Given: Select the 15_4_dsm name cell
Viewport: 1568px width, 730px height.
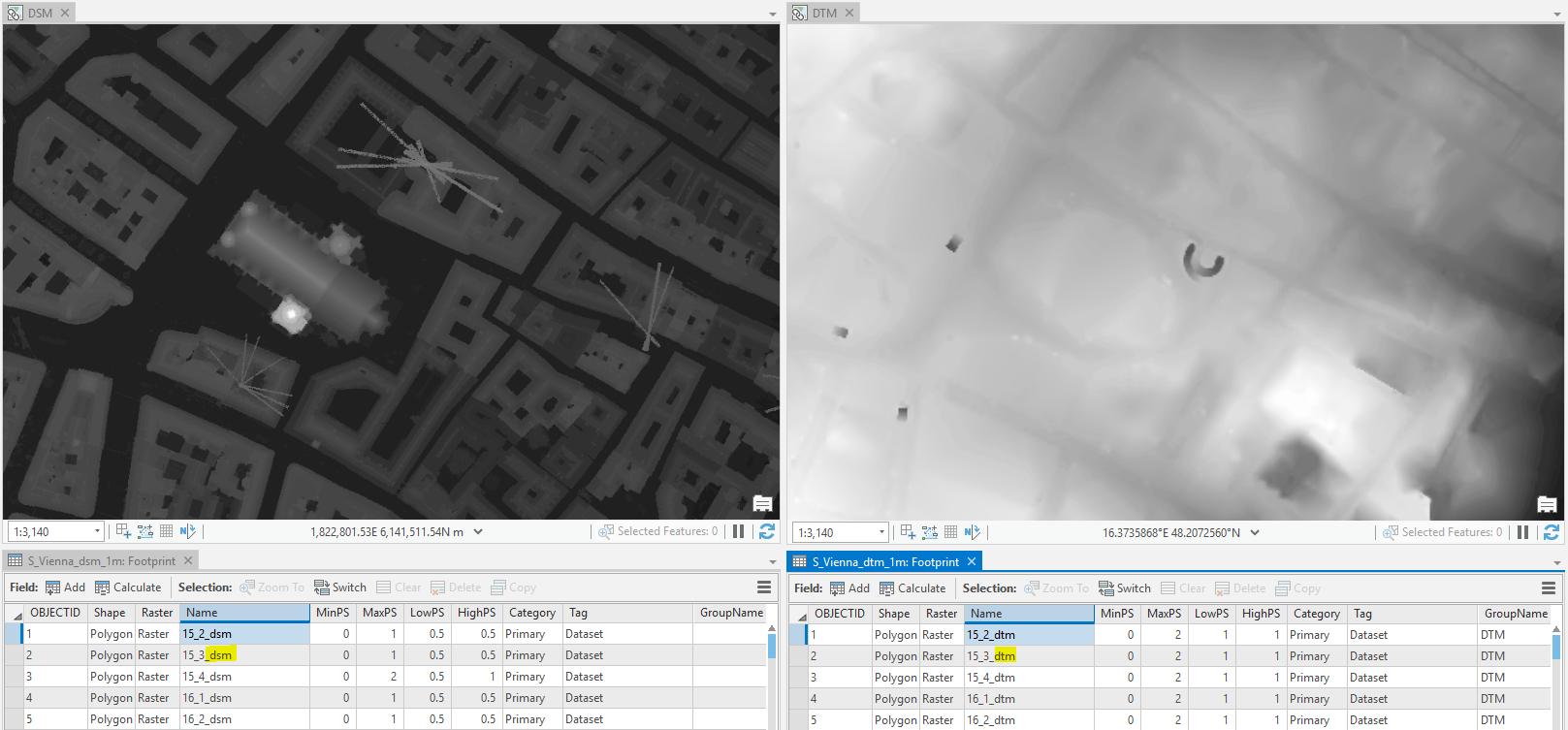Looking at the screenshot, I should click(244, 677).
